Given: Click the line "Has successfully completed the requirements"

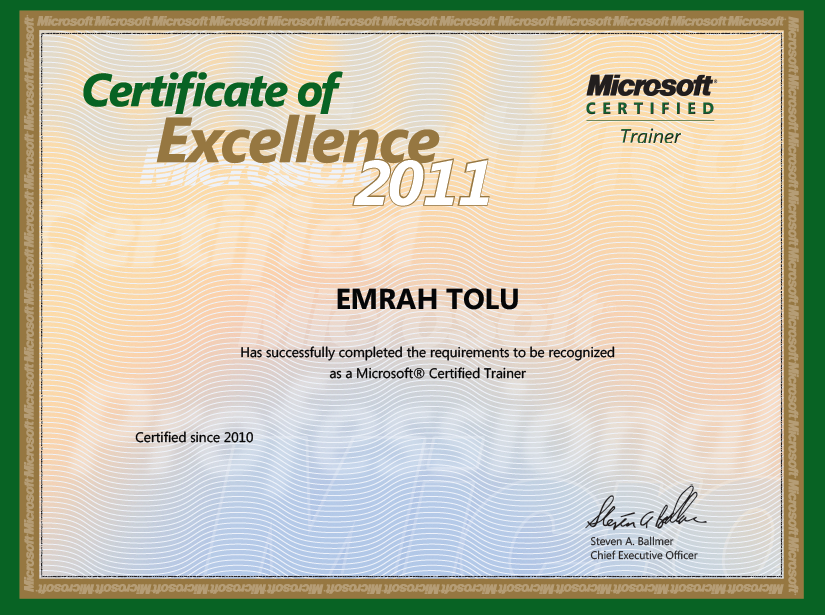Looking at the screenshot, I should [x=427, y=352].
